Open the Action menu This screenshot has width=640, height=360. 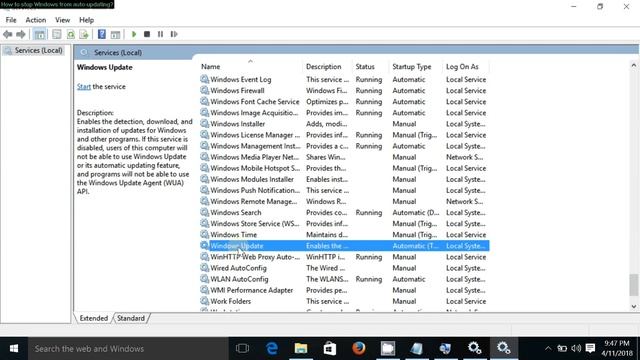(x=36, y=20)
